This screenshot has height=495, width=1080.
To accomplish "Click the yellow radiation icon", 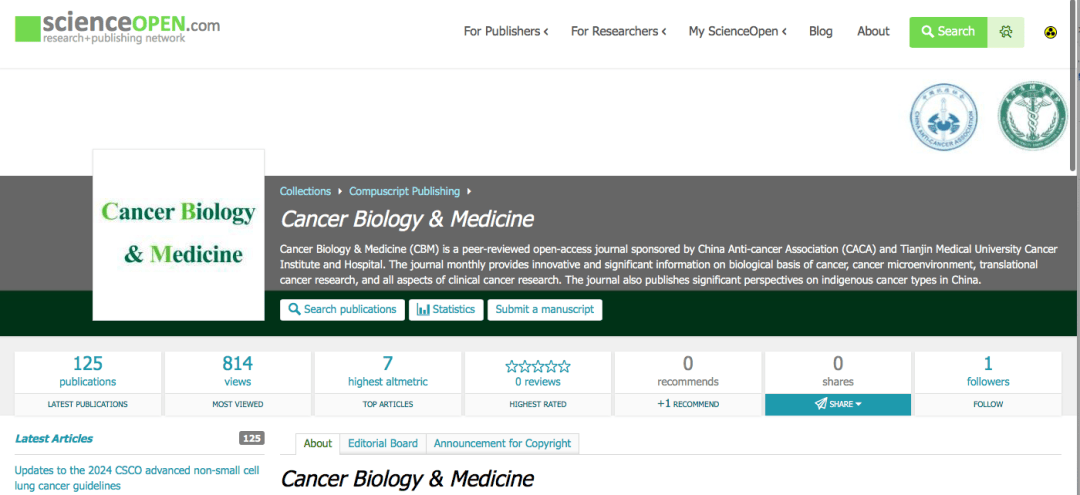I will coord(1050,32).
